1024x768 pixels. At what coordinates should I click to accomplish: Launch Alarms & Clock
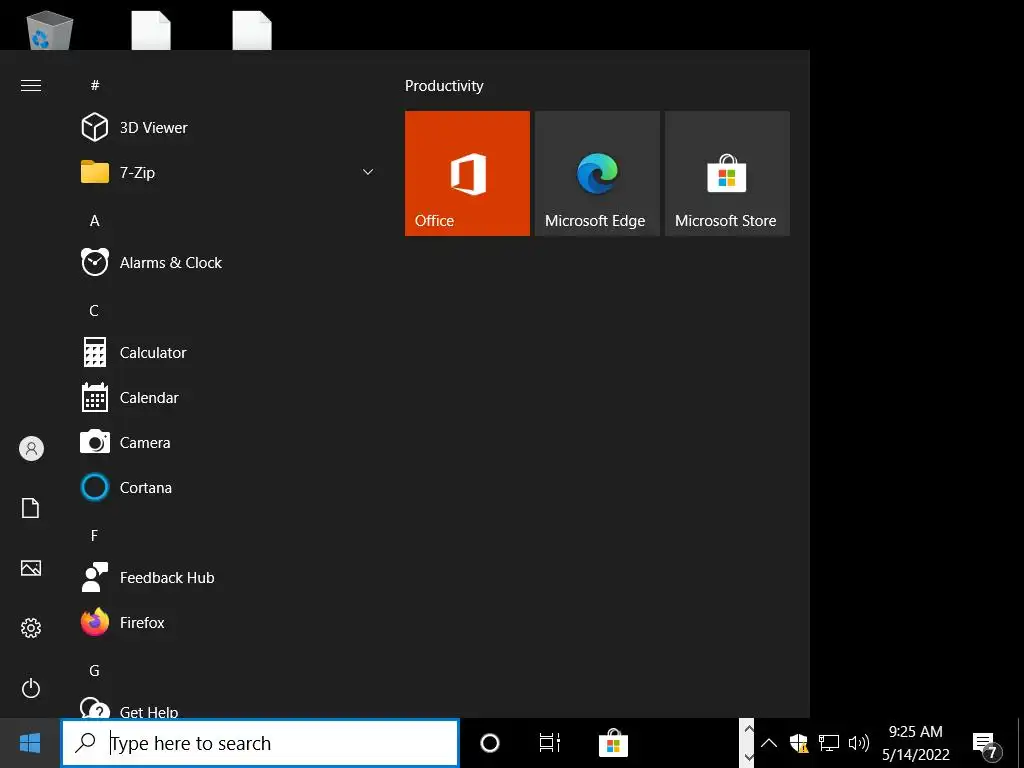(225, 263)
